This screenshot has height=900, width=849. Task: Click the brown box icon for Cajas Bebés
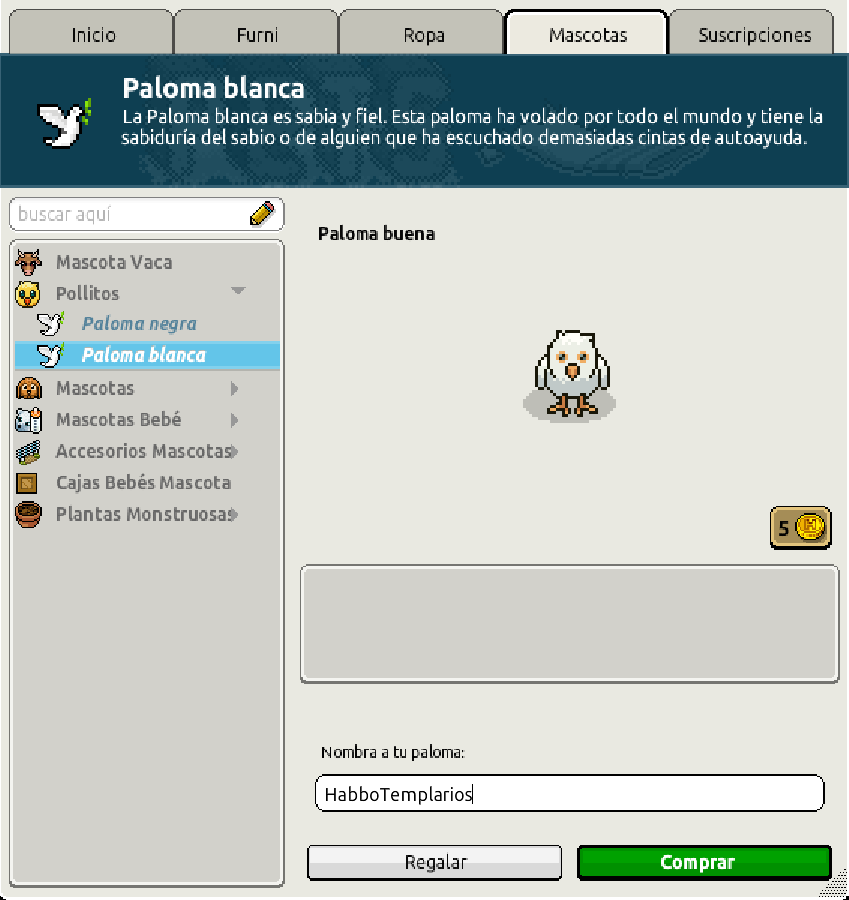tap(26, 483)
